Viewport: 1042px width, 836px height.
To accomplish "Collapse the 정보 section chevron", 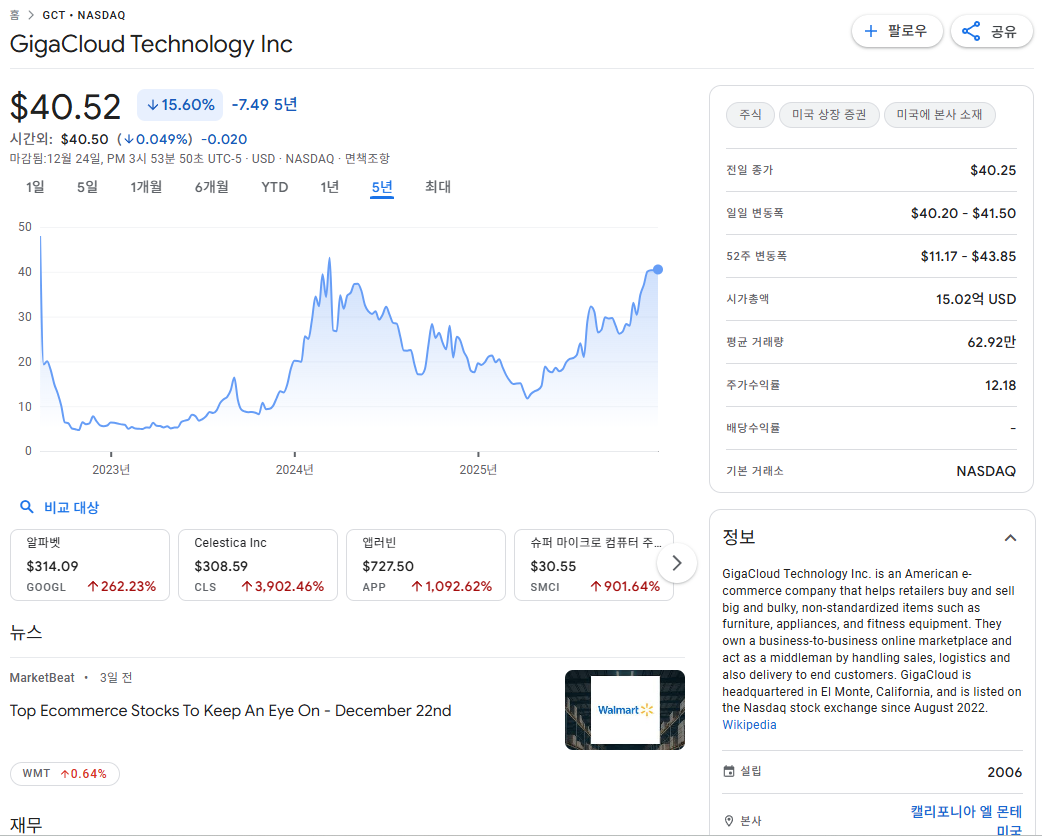I will pos(1010,538).
